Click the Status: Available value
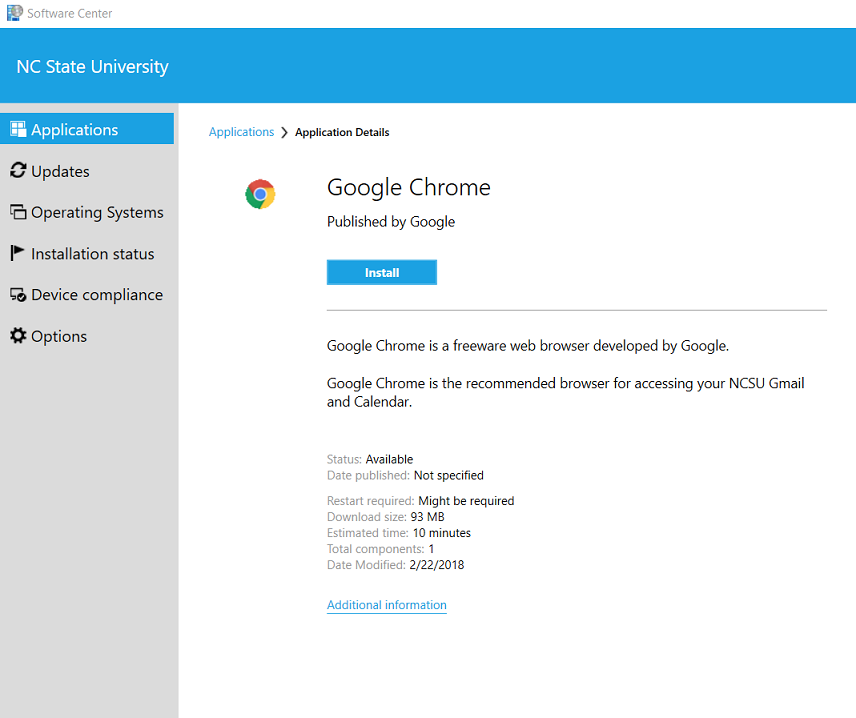The height and width of the screenshot is (718, 856). [x=389, y=459]
